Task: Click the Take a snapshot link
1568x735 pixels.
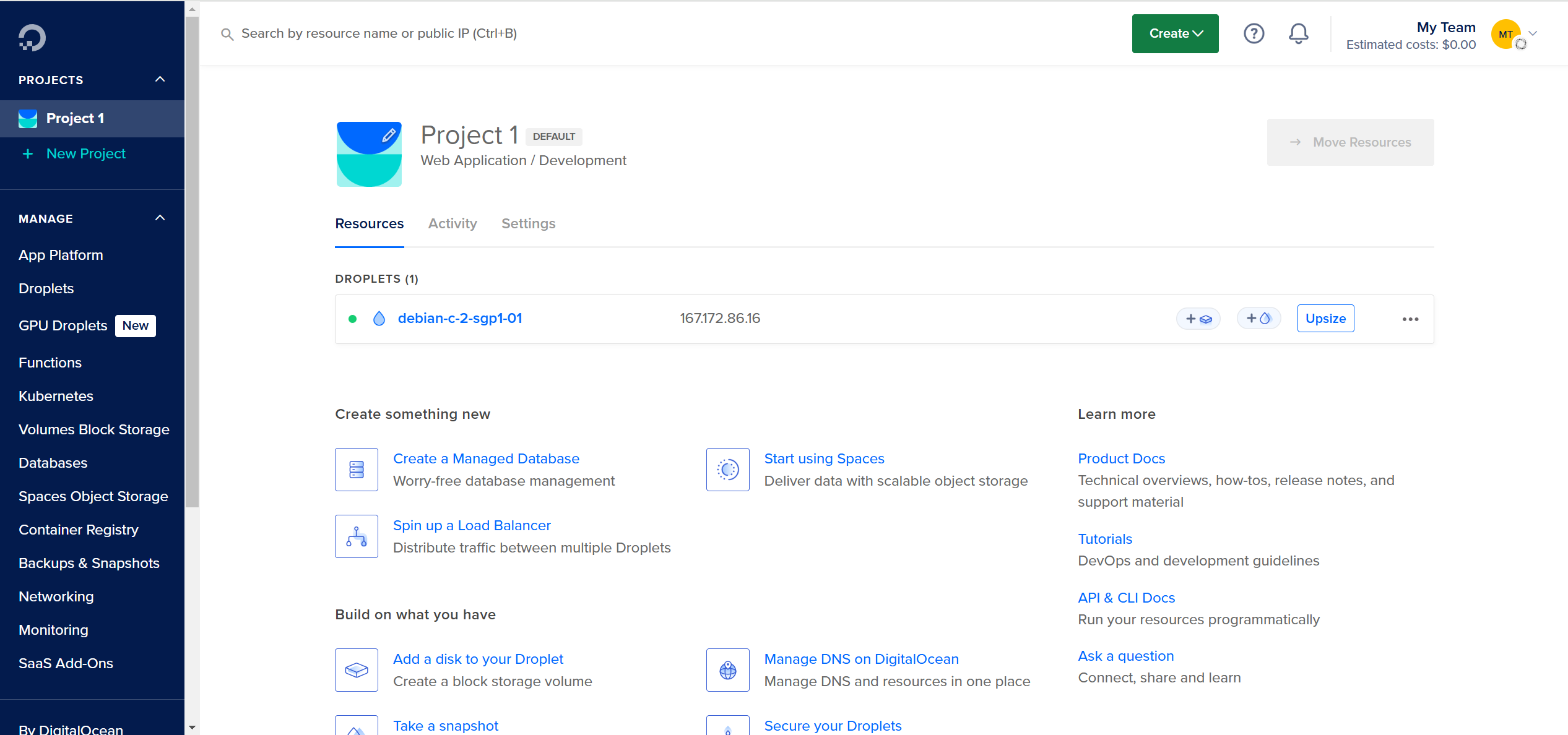Action: coord(446,726)
